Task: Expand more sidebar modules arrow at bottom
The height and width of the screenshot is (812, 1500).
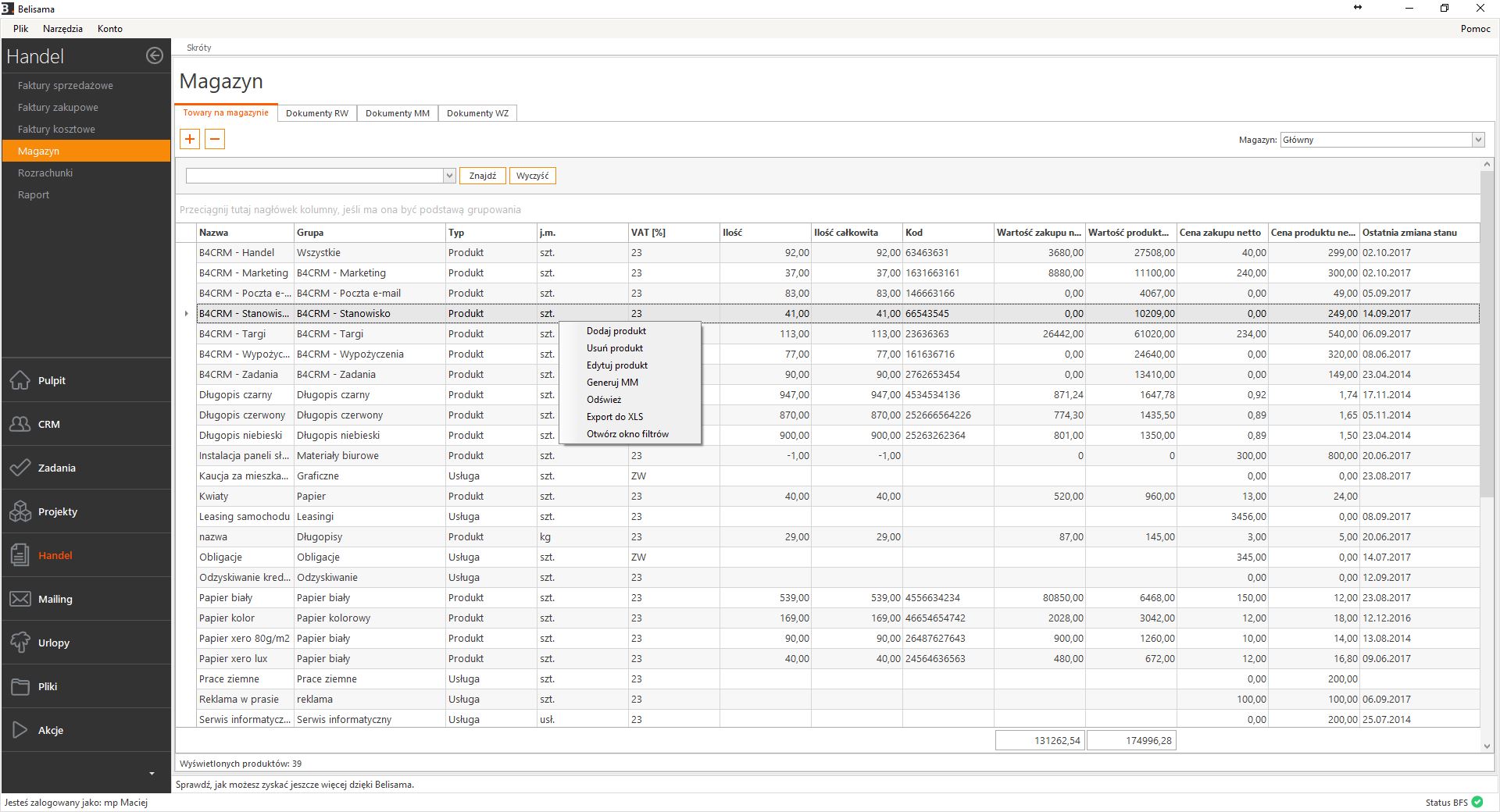Action: coord(152,774)
